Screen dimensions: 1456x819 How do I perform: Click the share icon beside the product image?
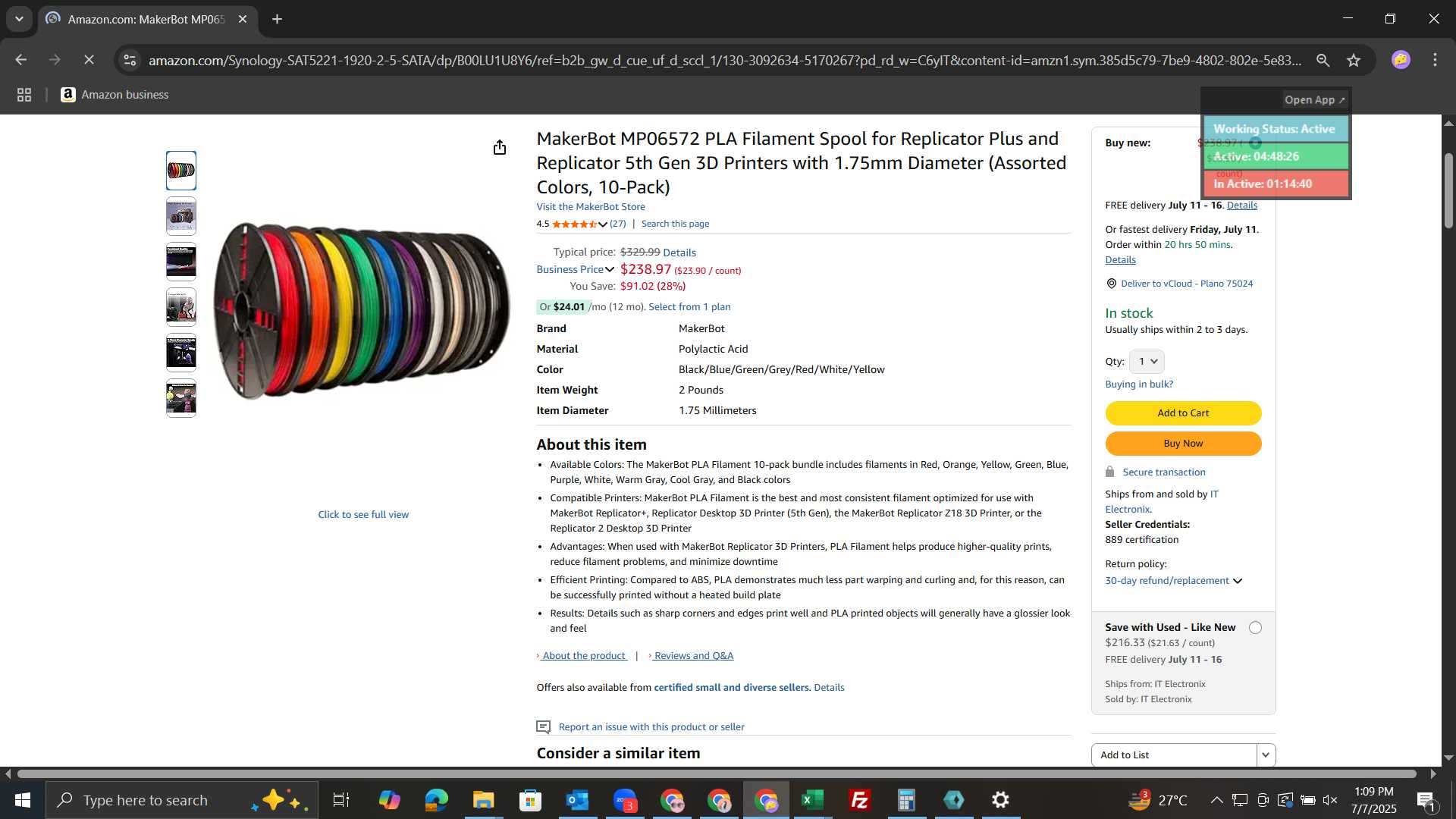click(x=499, y=147)
